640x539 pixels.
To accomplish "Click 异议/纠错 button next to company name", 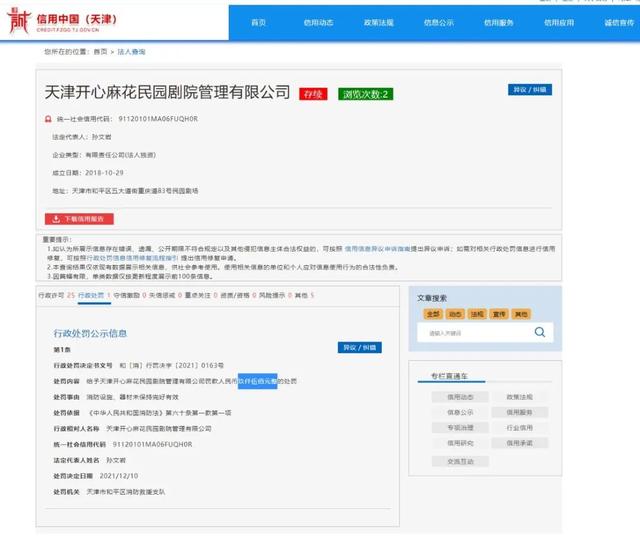I will click(530, 90).
